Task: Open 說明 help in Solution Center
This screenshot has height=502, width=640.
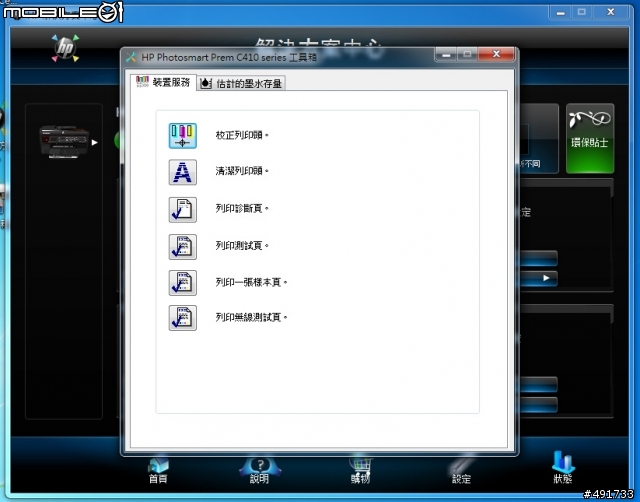Action: (x=260, y=471)
